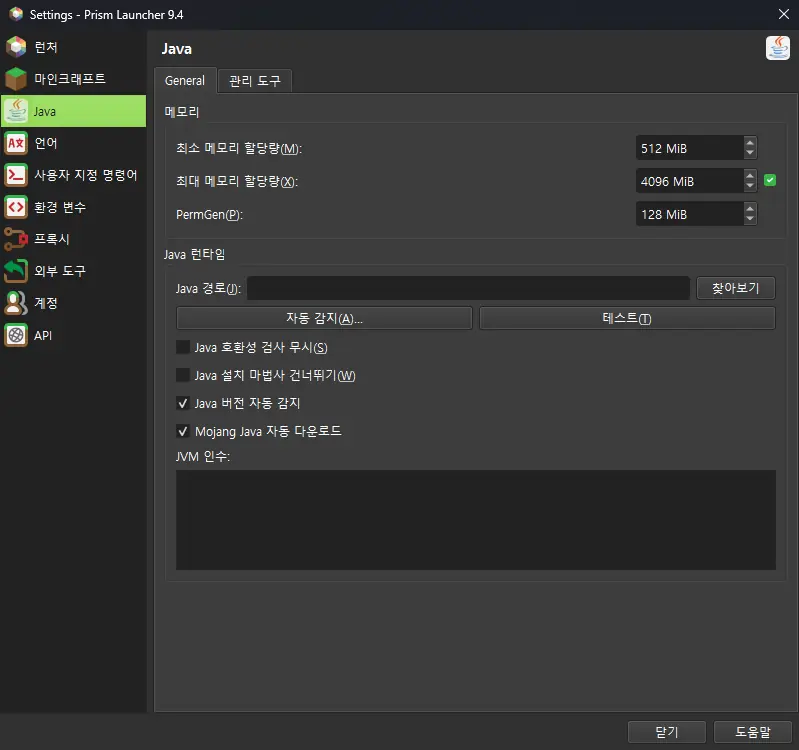Screen dimensions: 799x750
Task: Switch to the General tab
Action: (185, 81)
